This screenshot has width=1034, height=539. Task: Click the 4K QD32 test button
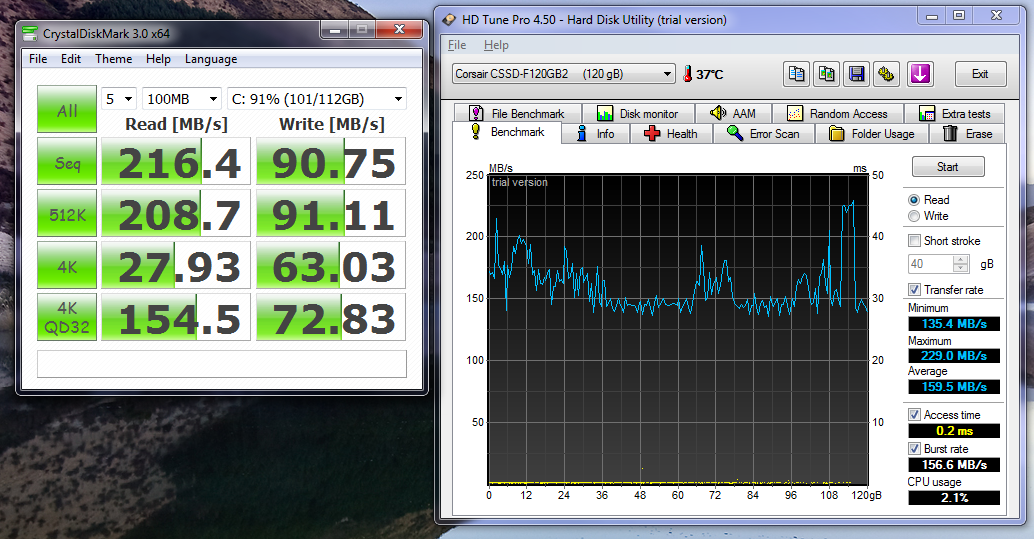point(67,317)
